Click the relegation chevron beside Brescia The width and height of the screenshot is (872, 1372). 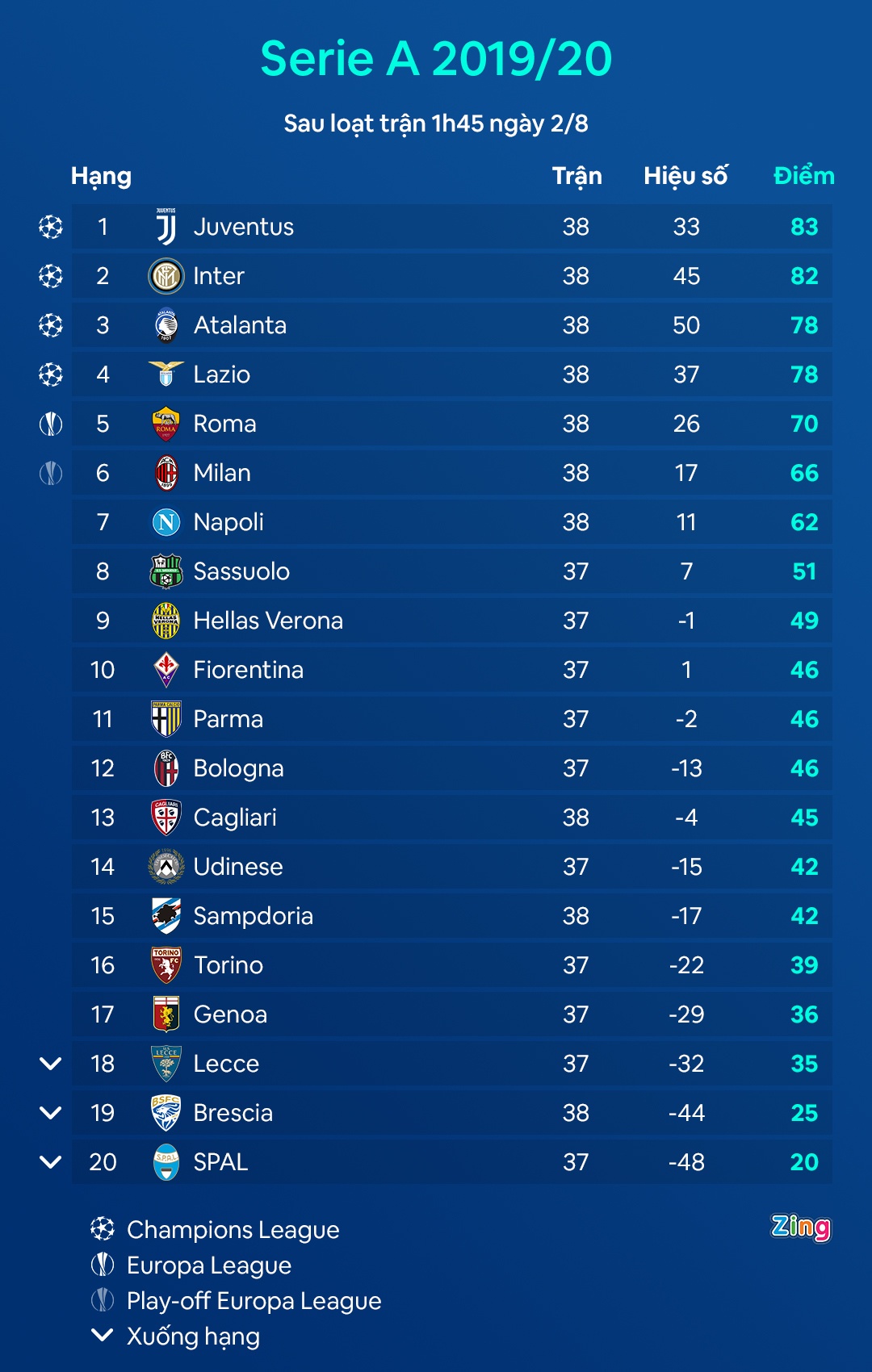(51, 1113)
